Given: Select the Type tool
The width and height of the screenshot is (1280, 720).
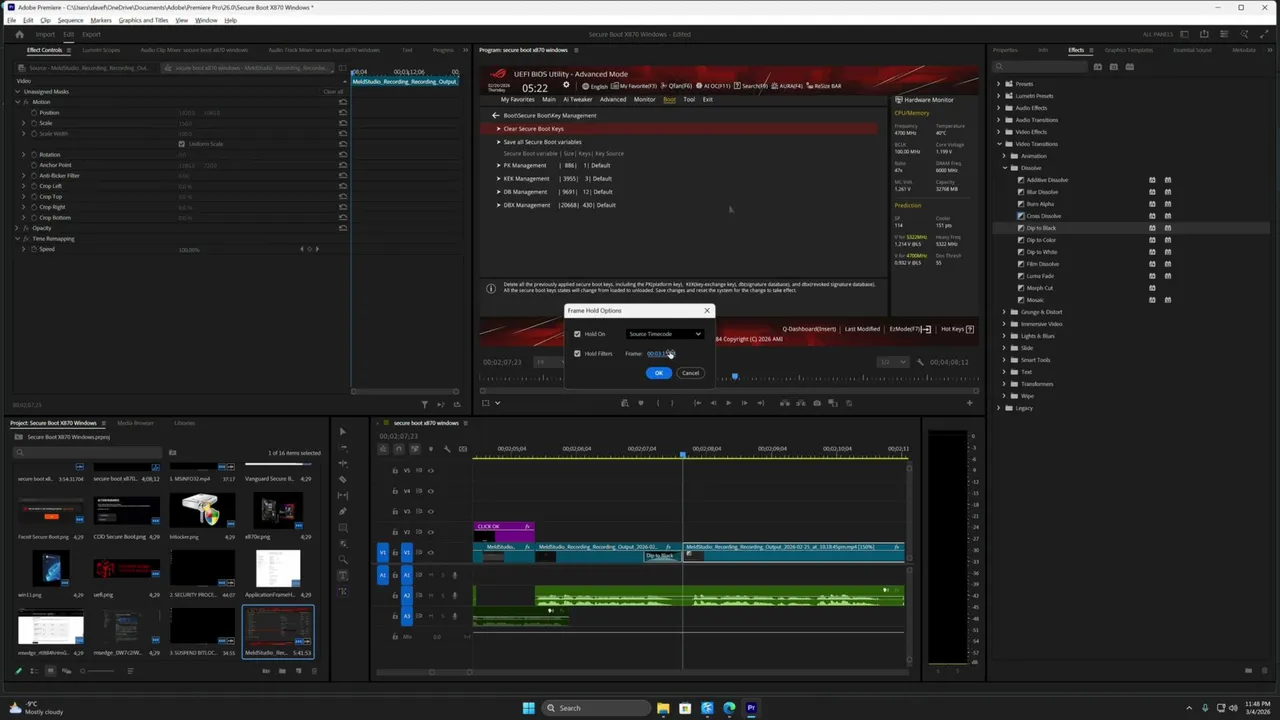Looking at the screenshot, I should tap(342, 575).
